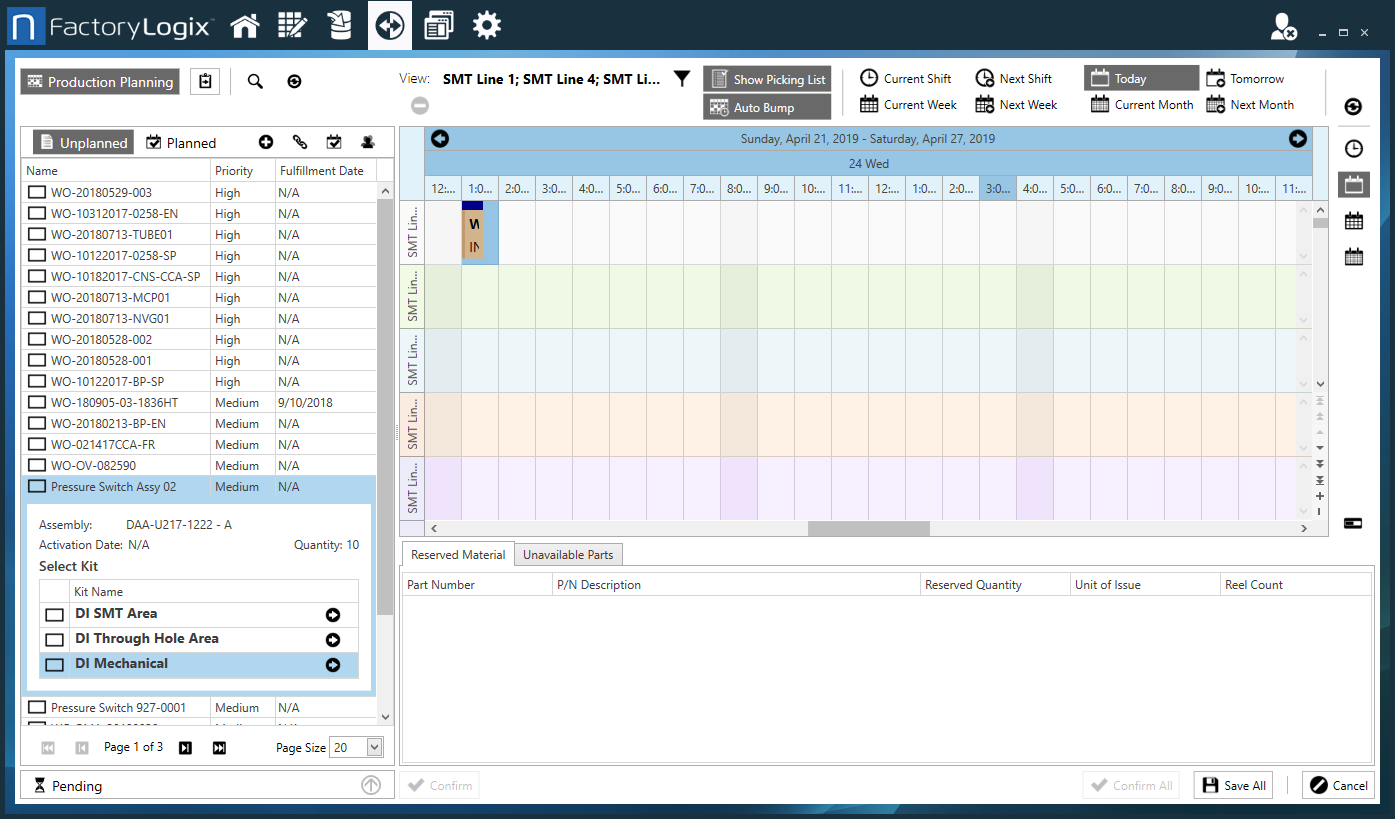Switch to the Unavailable Parts tab
The width and height of the screenshot is (1395, 819).
568,553
